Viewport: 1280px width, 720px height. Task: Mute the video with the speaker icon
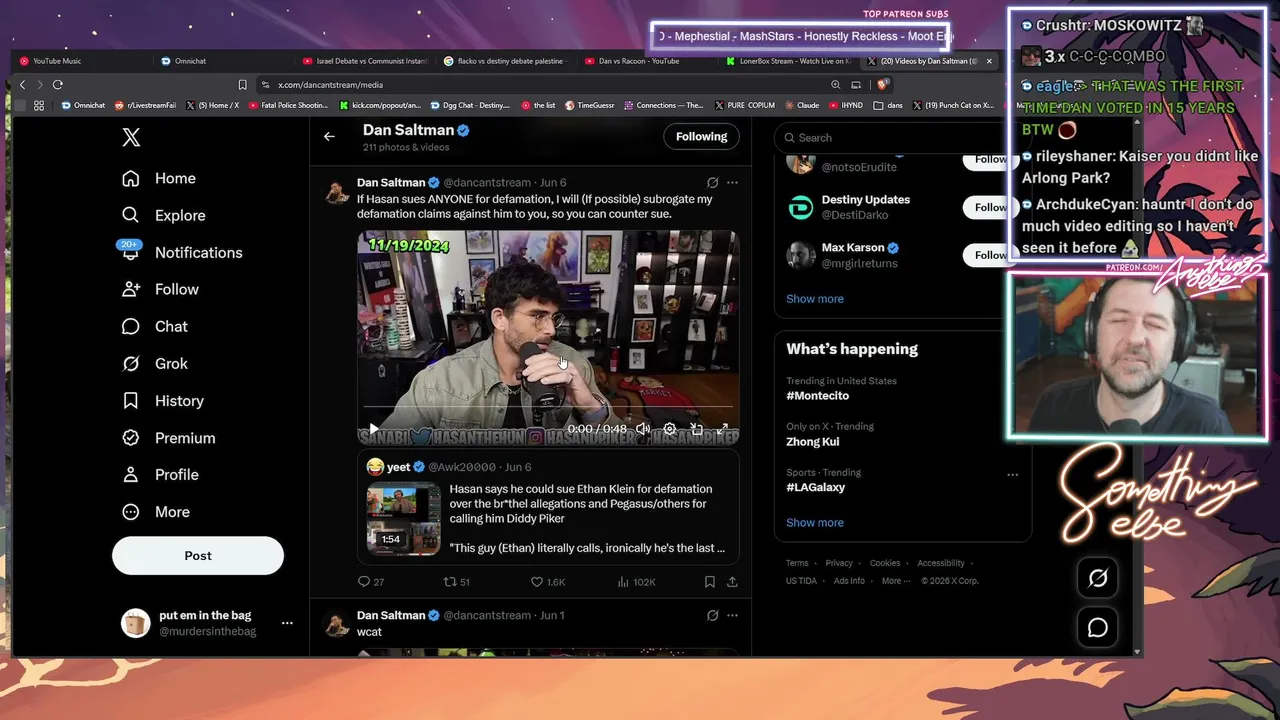pyautogui.click(x=643, y=429)
